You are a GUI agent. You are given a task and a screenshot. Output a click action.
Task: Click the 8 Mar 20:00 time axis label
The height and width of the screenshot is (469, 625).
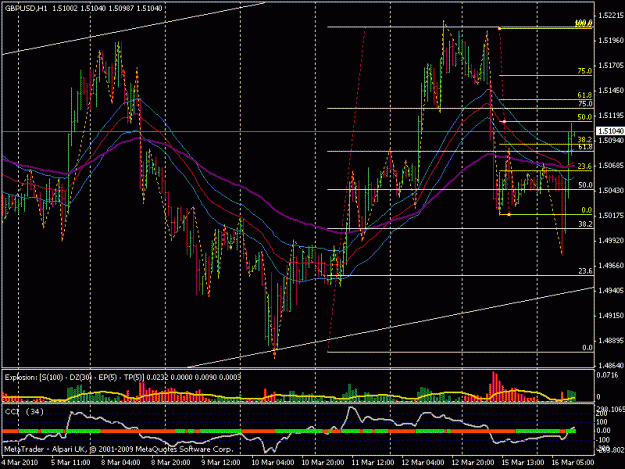click(171, 463)
